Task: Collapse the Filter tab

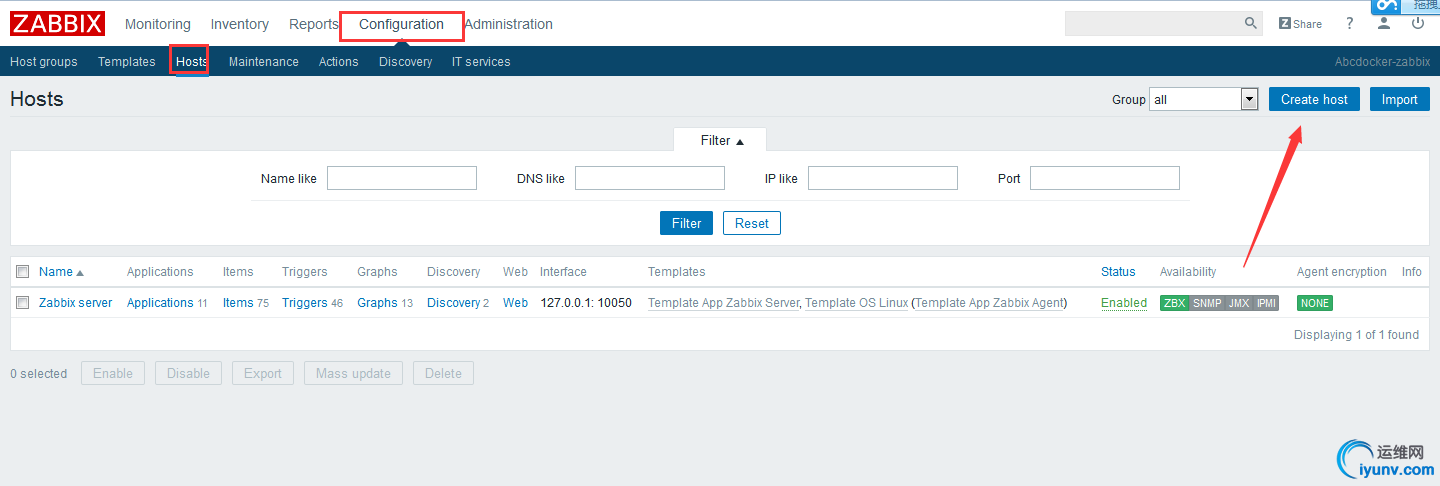Action: tap(720, 141)
